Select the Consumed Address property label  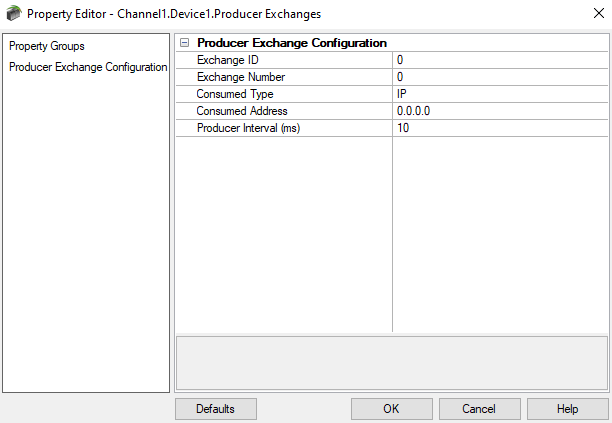(242, 111)
